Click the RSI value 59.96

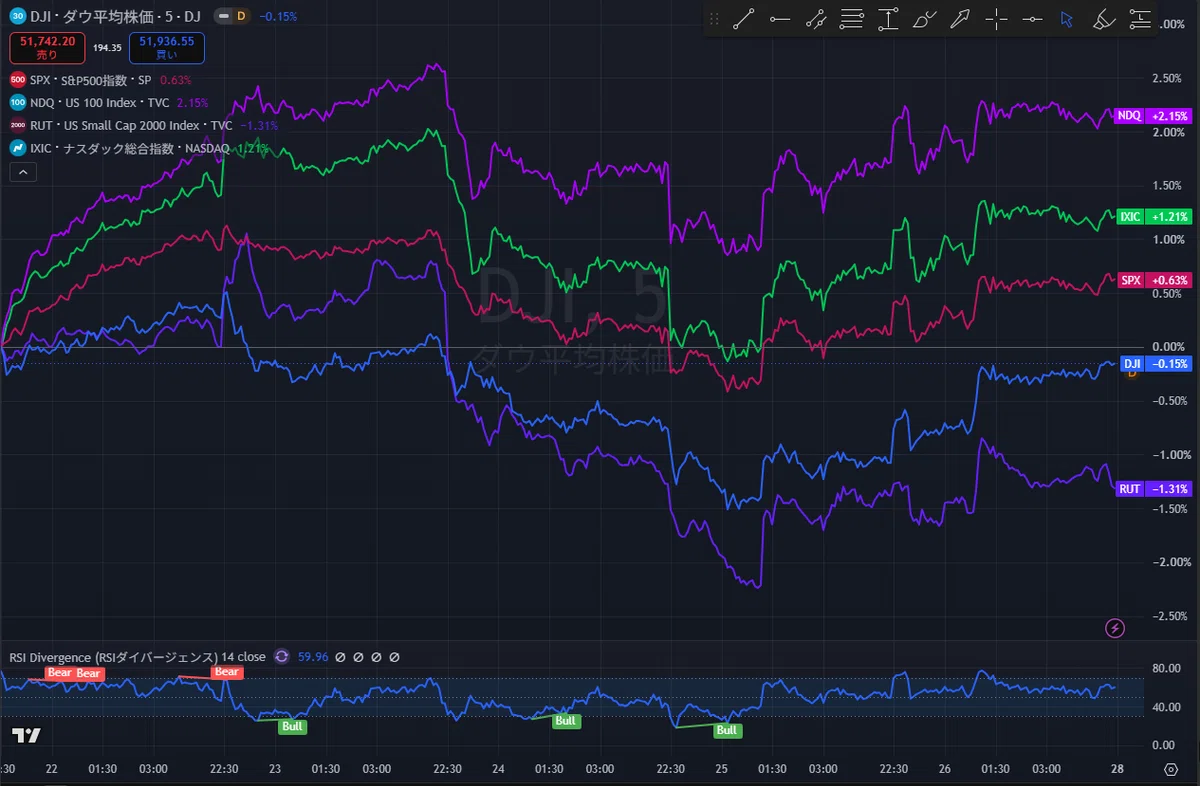point(313,657)
